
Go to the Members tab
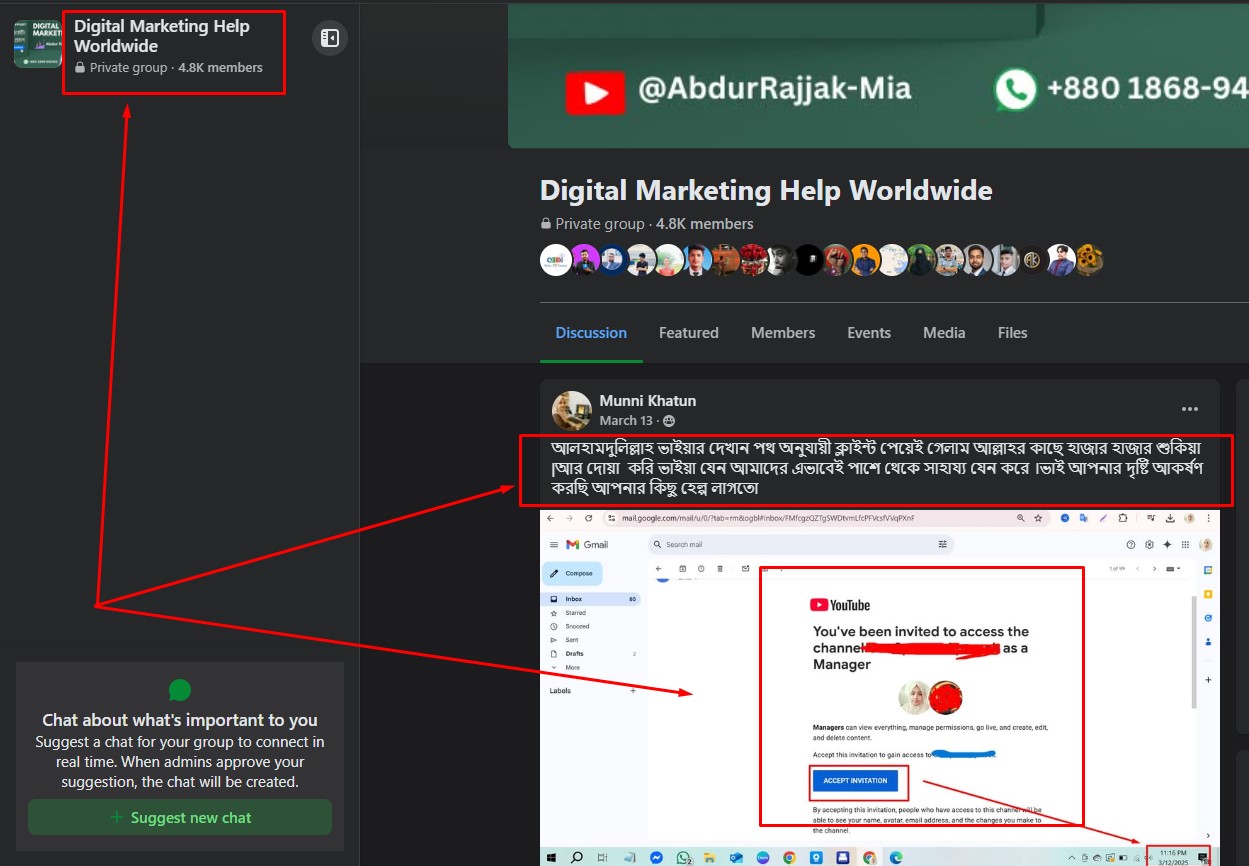coord(783,333)
